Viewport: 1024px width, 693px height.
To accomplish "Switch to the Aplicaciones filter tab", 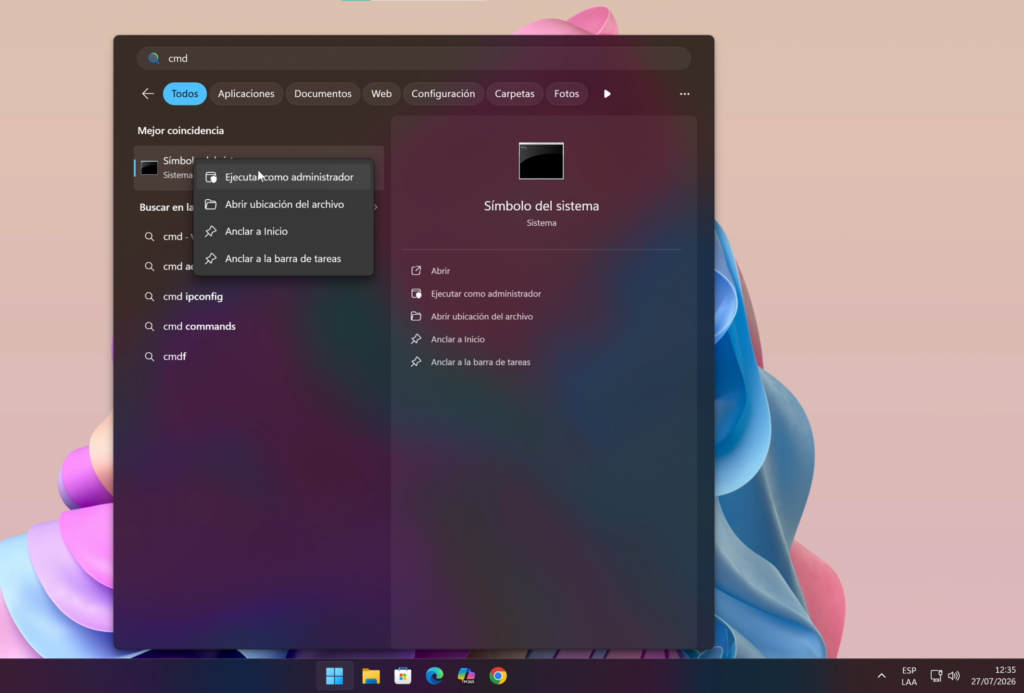I will tap(246, 93).
